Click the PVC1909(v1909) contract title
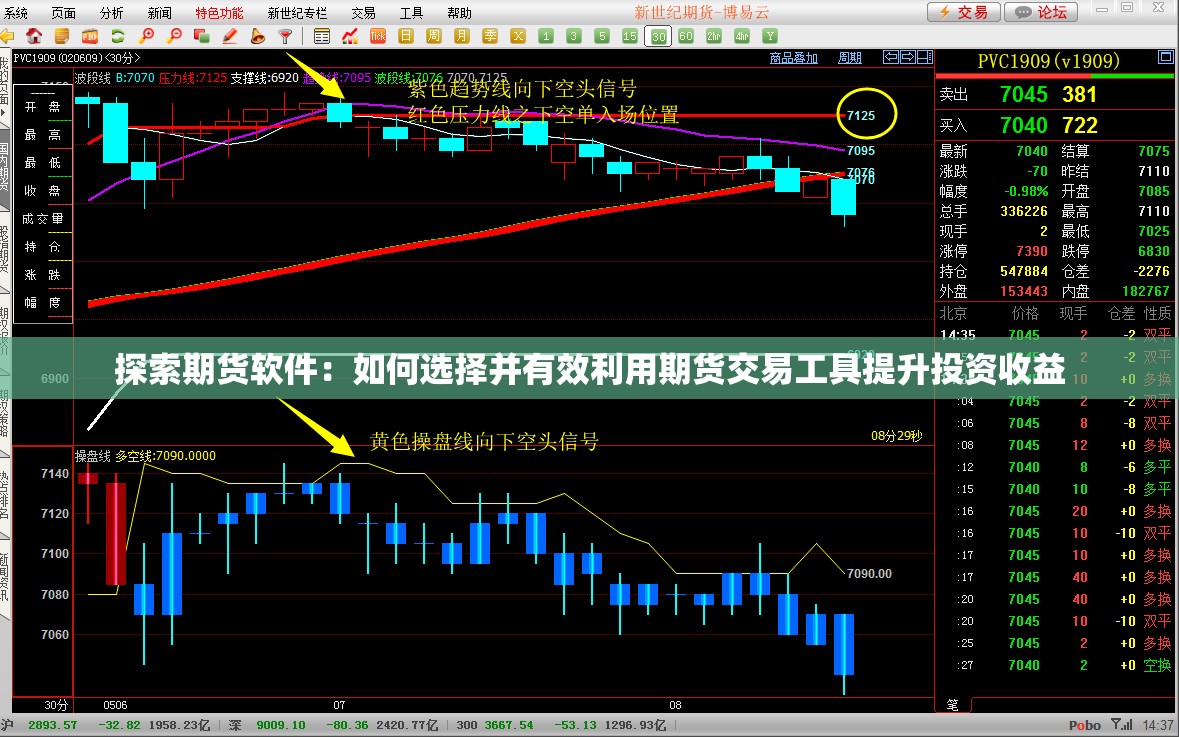Image resolution: width=1179 pixels, height=737 pixels. click(x=1048, y=62)
